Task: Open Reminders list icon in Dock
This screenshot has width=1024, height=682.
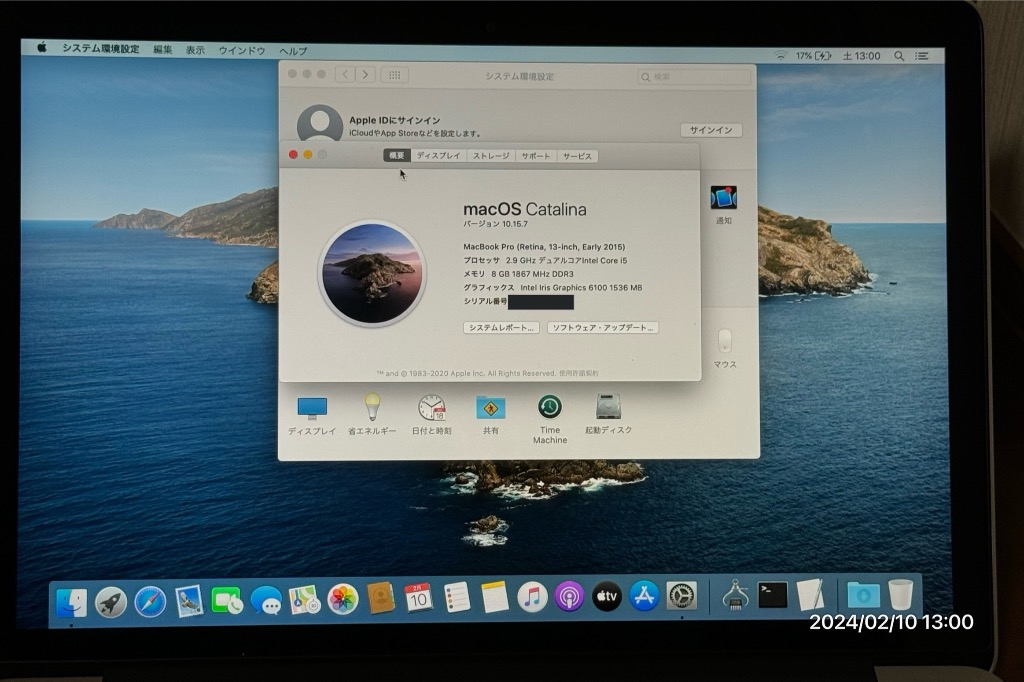Action: click(456, 597)
